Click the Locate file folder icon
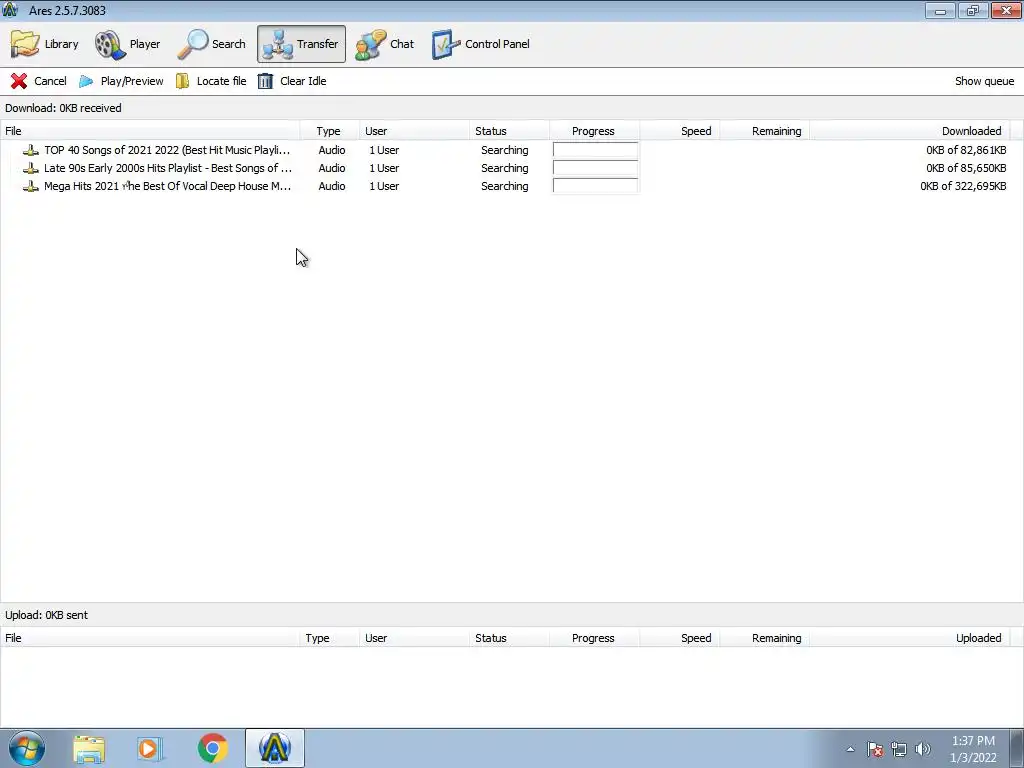 tap(182, 81)
